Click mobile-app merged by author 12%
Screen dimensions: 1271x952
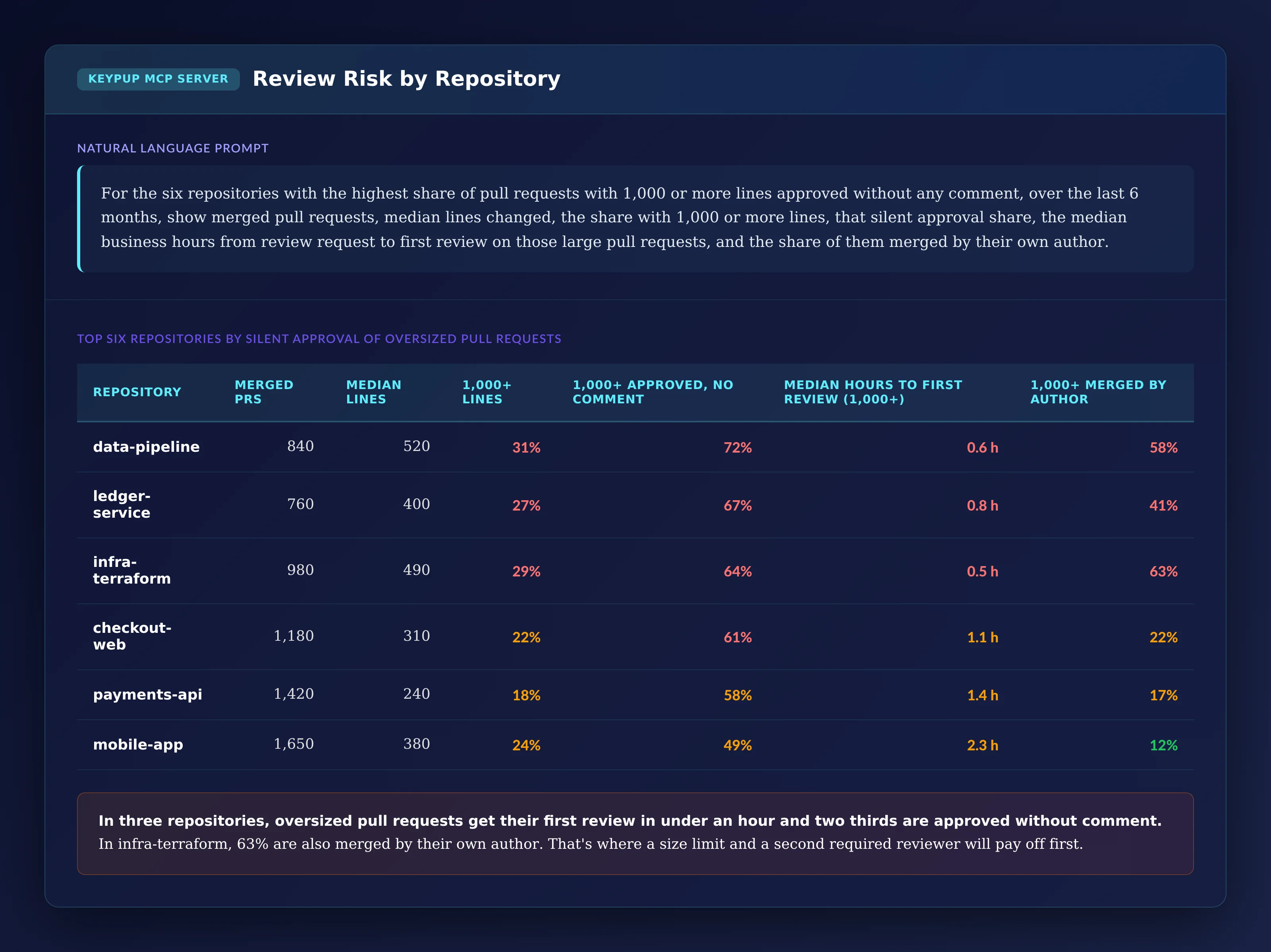1163,745
